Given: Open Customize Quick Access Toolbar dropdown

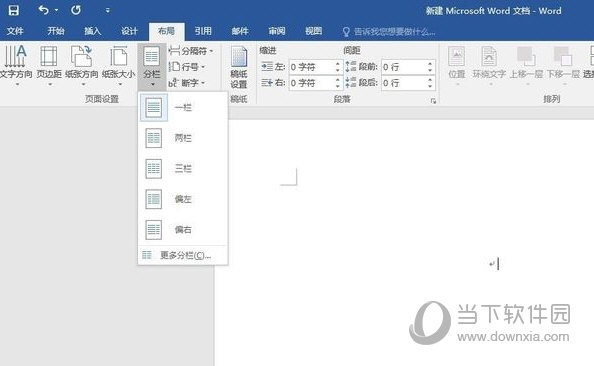Looking at the screenshot, I should tap(108, 11).
